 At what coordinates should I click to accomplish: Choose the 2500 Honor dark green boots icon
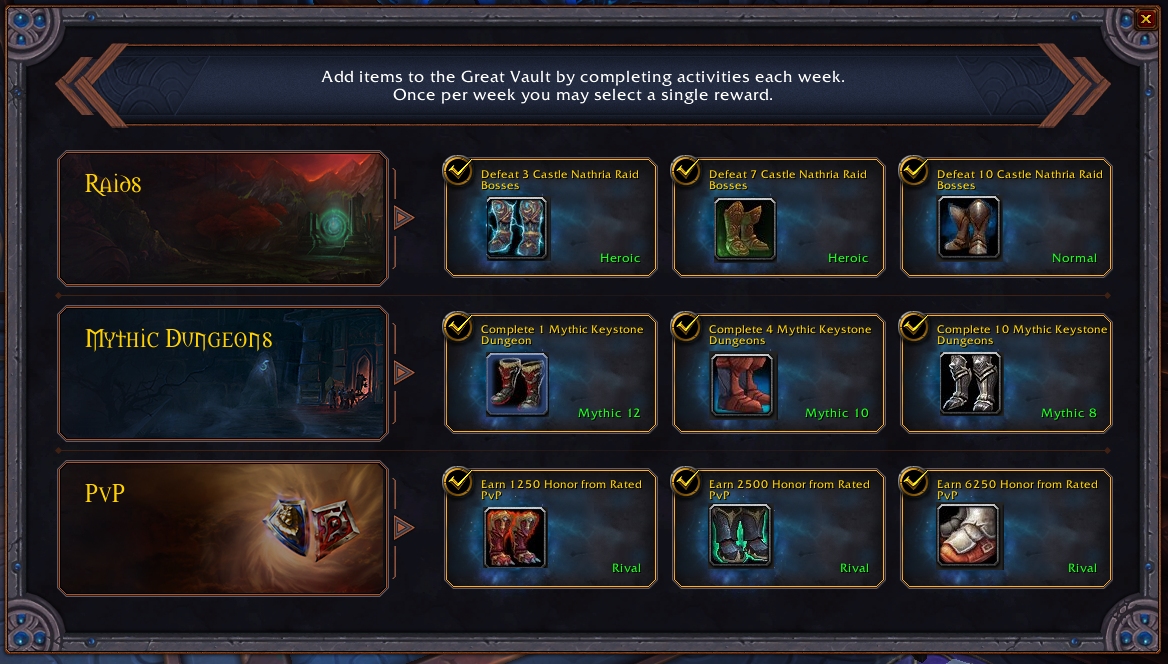[740, 535]
